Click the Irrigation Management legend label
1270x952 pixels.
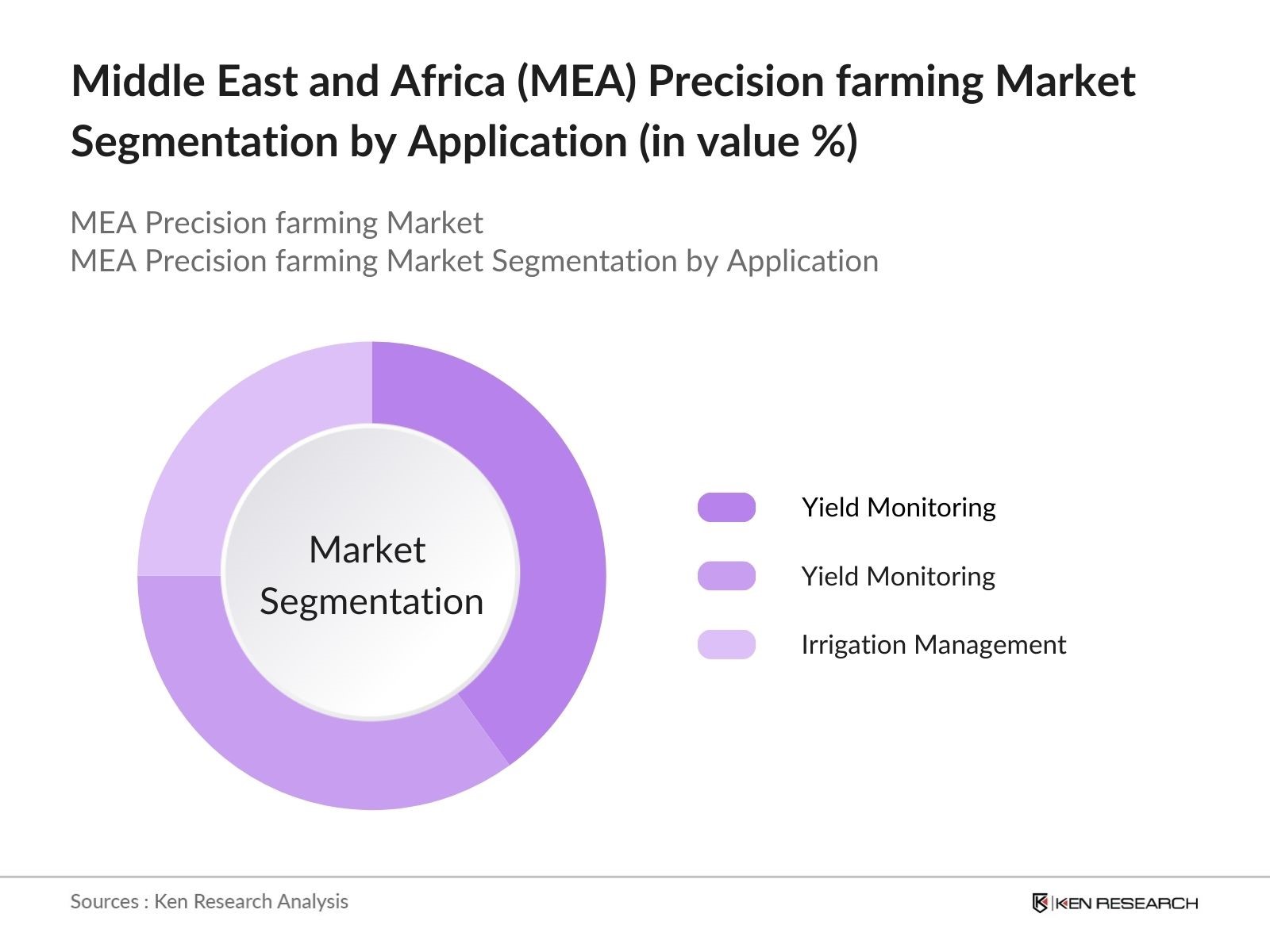click(x=933, y=644)
